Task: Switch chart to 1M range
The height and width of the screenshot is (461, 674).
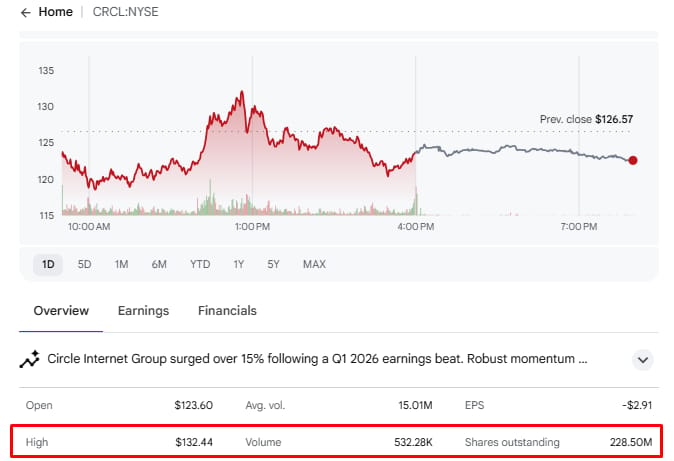Action: (x=121, y=264)
